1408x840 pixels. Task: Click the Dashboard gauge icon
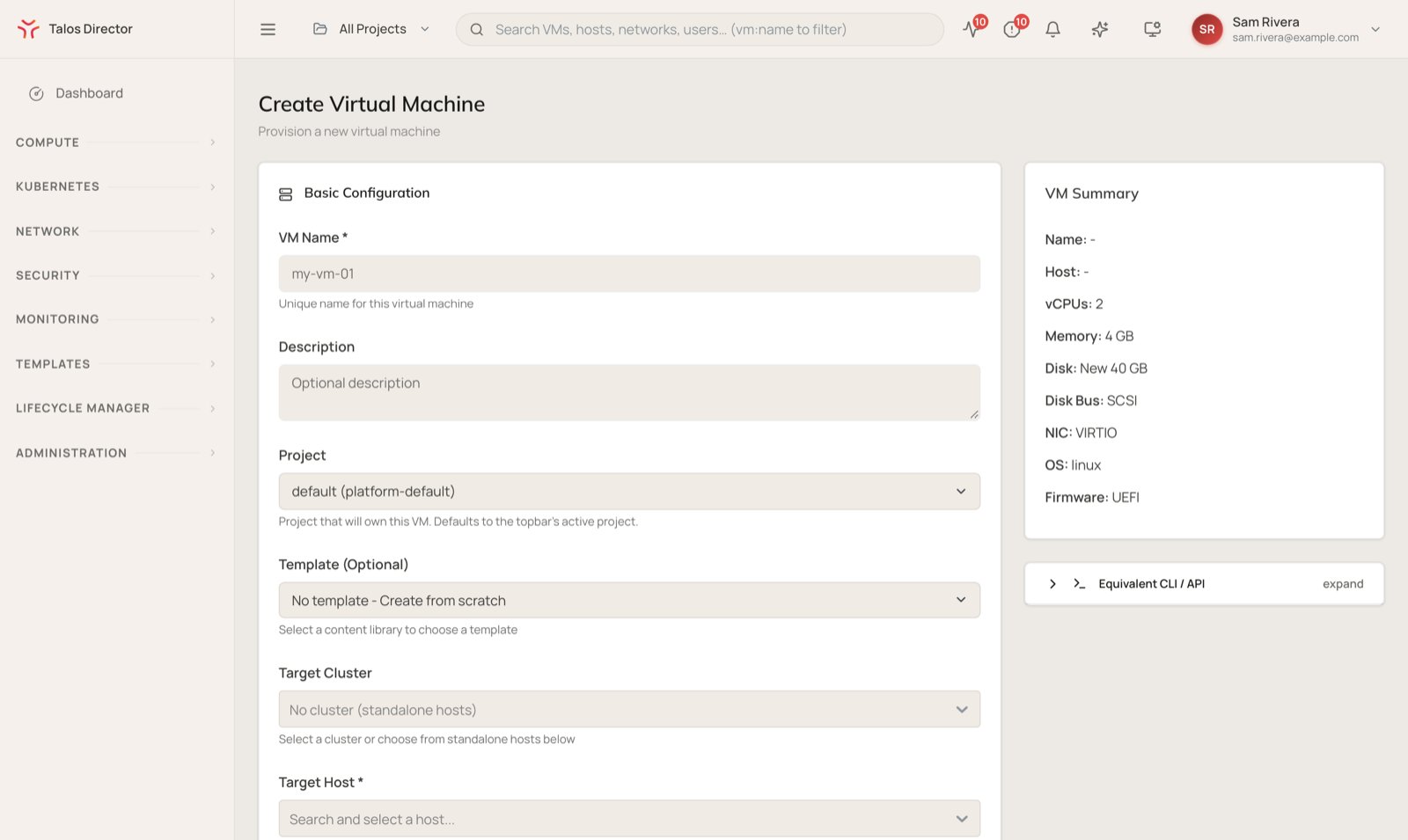(x=36, y=93)
